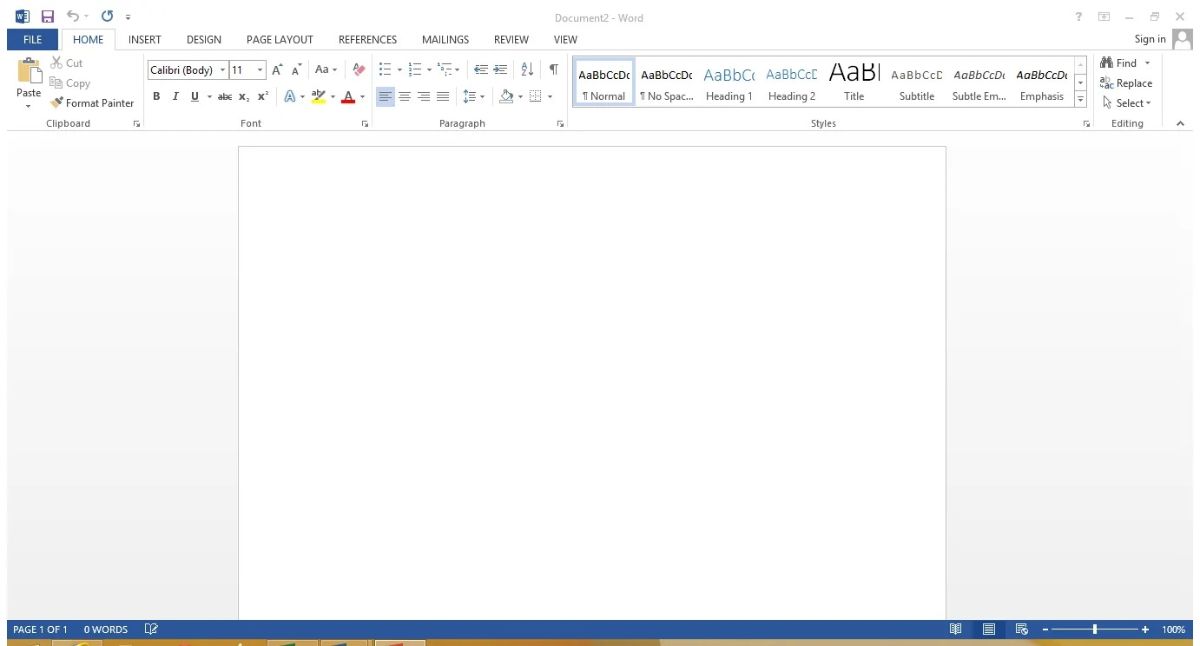1200x646 pixels.
Task: Toggle Align Left paragraph alignment
Action: tap(386, 97)
